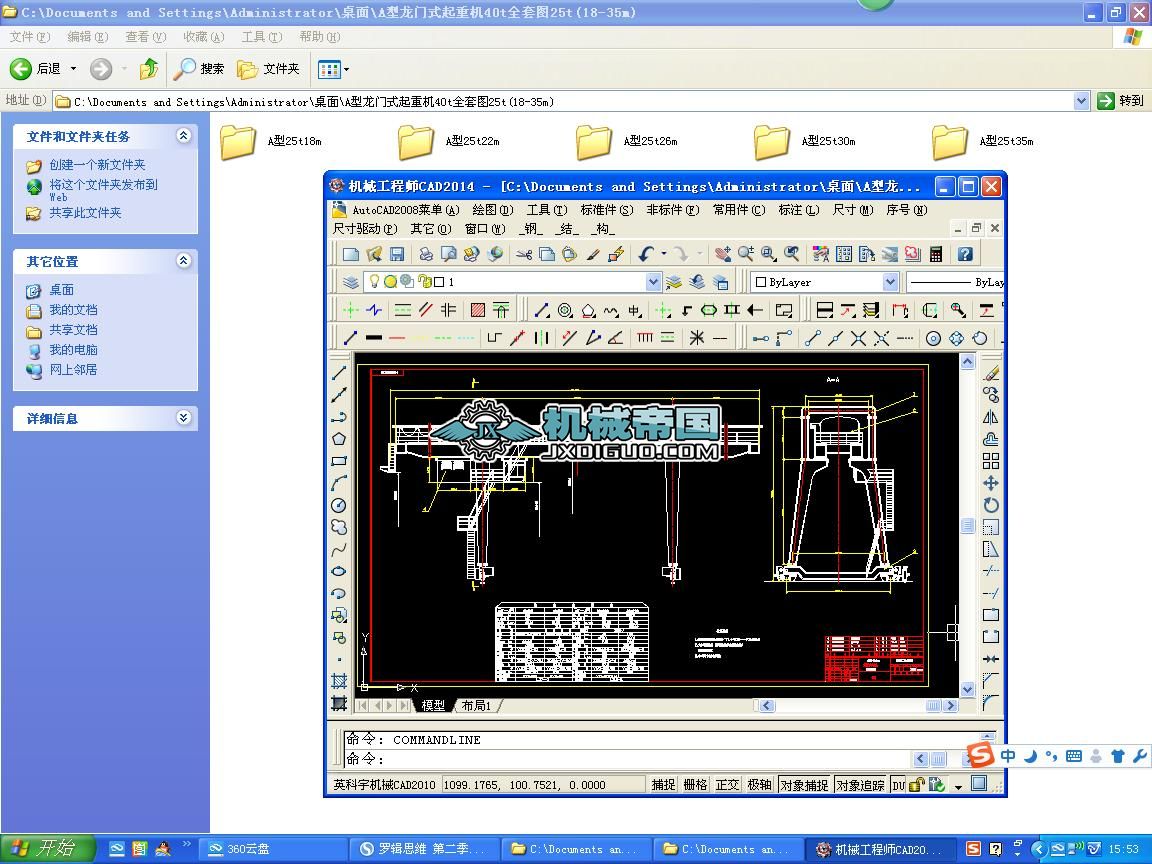
Task: Switch to the 布局1 layout tab
Action: pos(476,706)
